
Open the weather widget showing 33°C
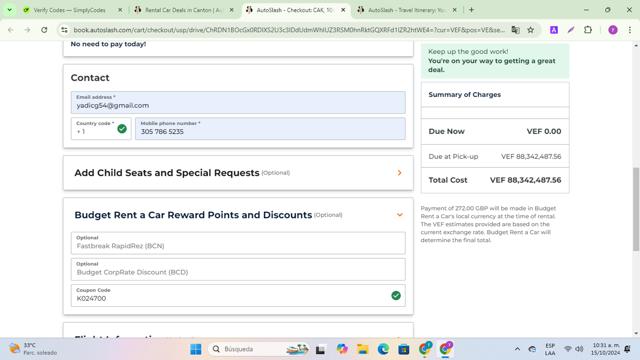pyautogui.click(x=33, y=349)
